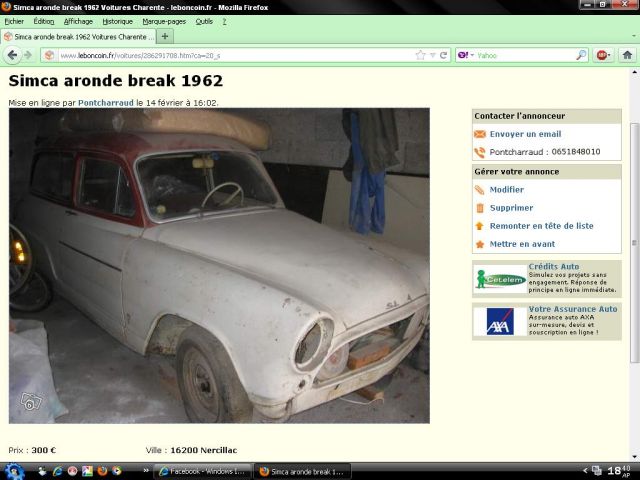Open the Crédits Auto ad link
Screen dimensions: 640x480
point(554,266)
